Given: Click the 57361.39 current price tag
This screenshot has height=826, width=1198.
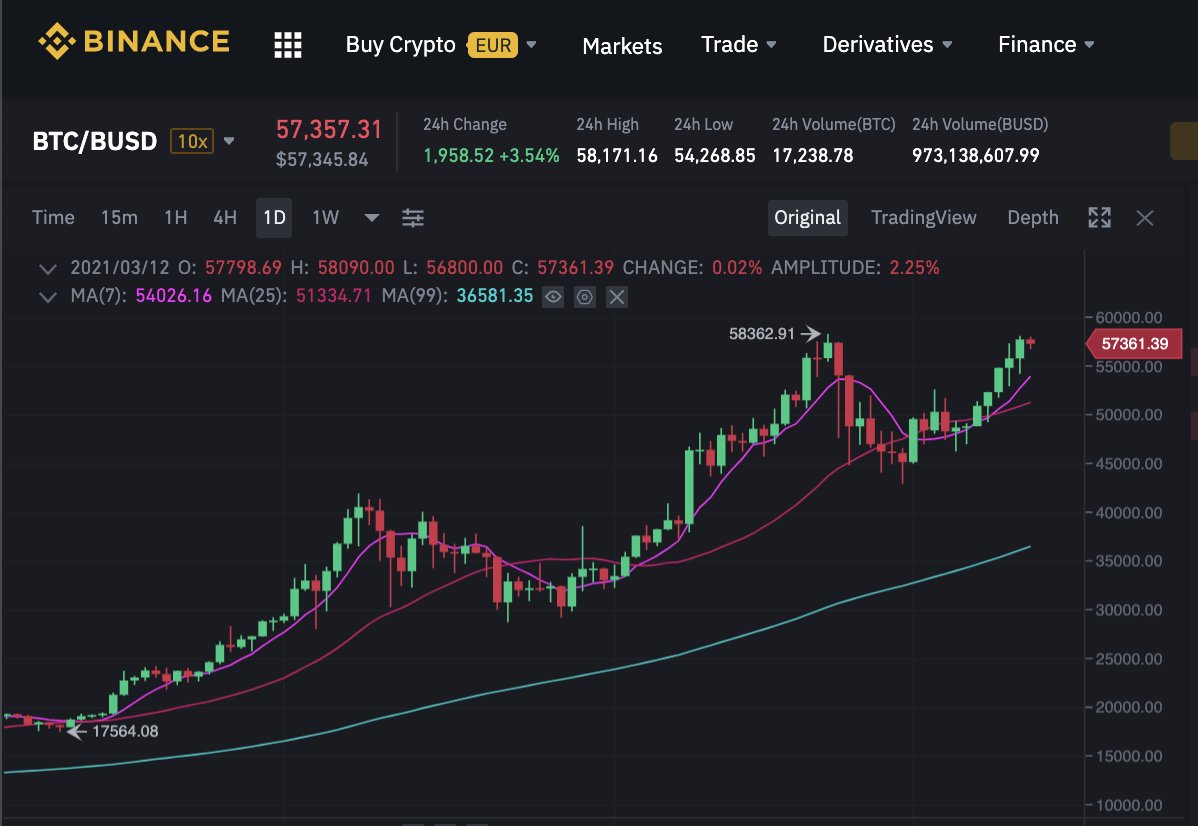Looking at the screenshot, I should pyautogui.click(x=1134, y=344).
